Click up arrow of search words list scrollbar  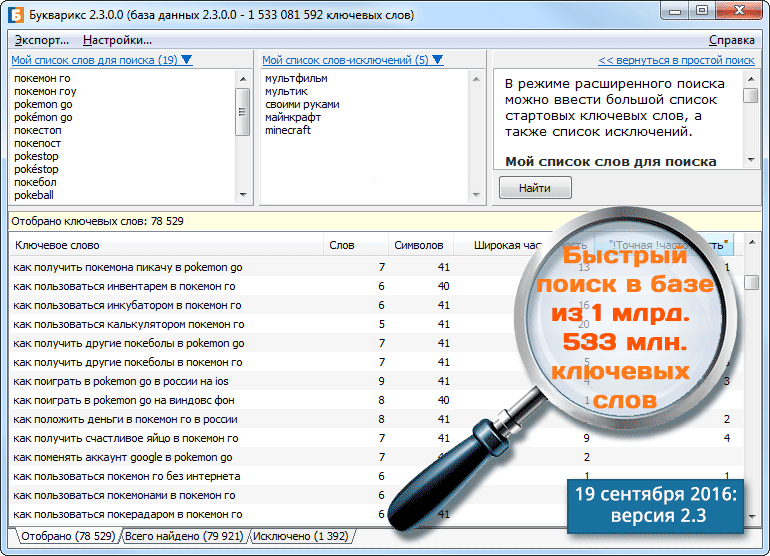click(243, 79)
